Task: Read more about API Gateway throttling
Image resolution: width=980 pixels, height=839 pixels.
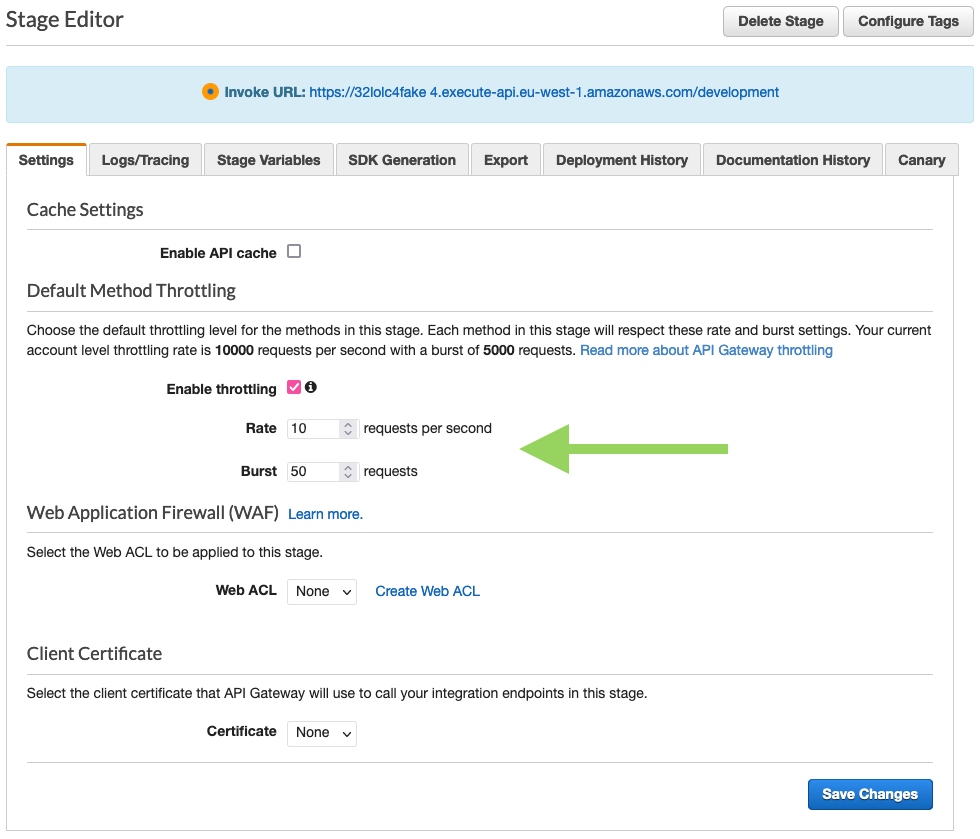Action: click(706, 350)
